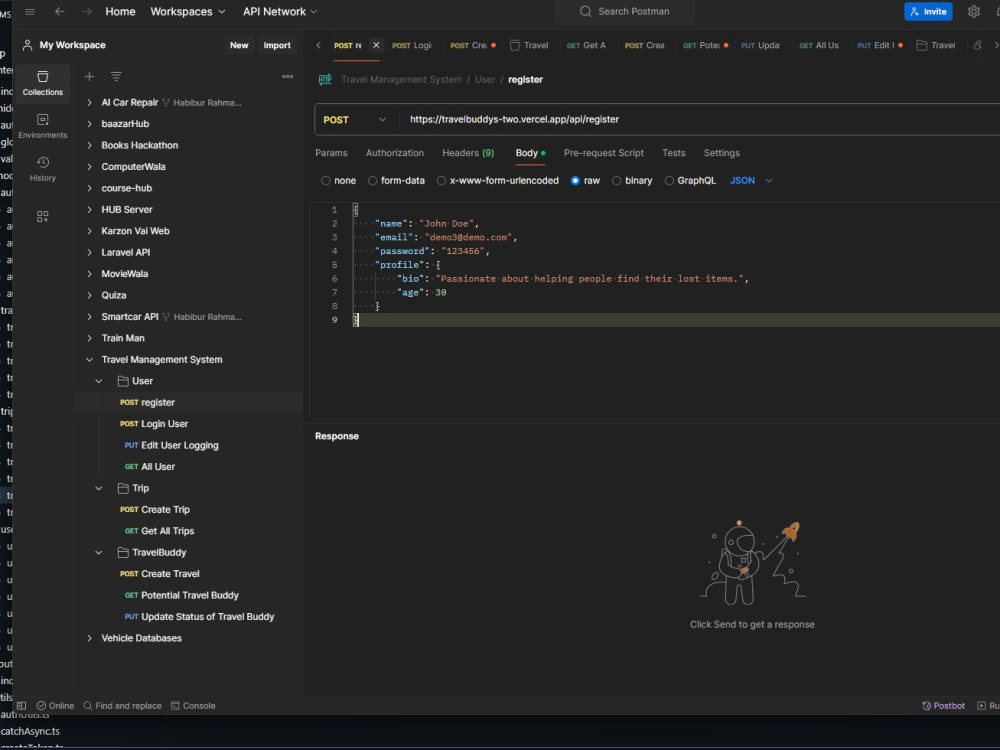The width and height of the screenshot is (1000, 750).
Task: Open the GET All User request
Action: 150,467
